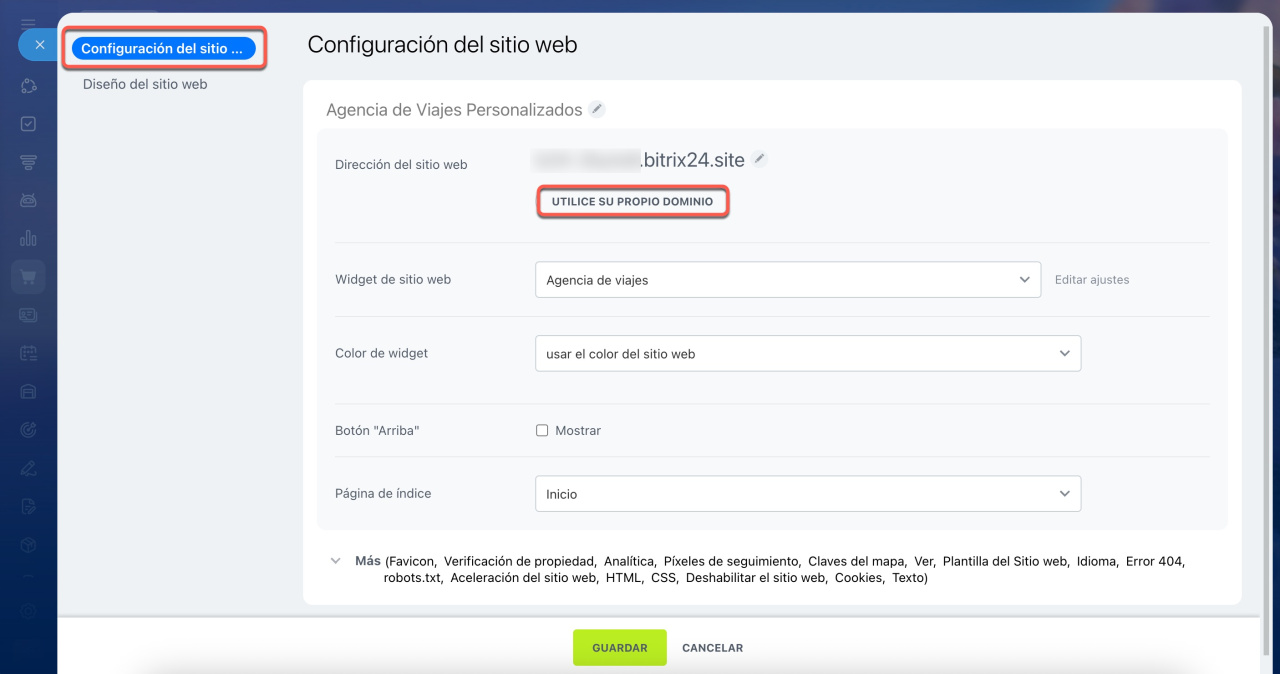Close the settings slider with X button

tap(39, 45)
